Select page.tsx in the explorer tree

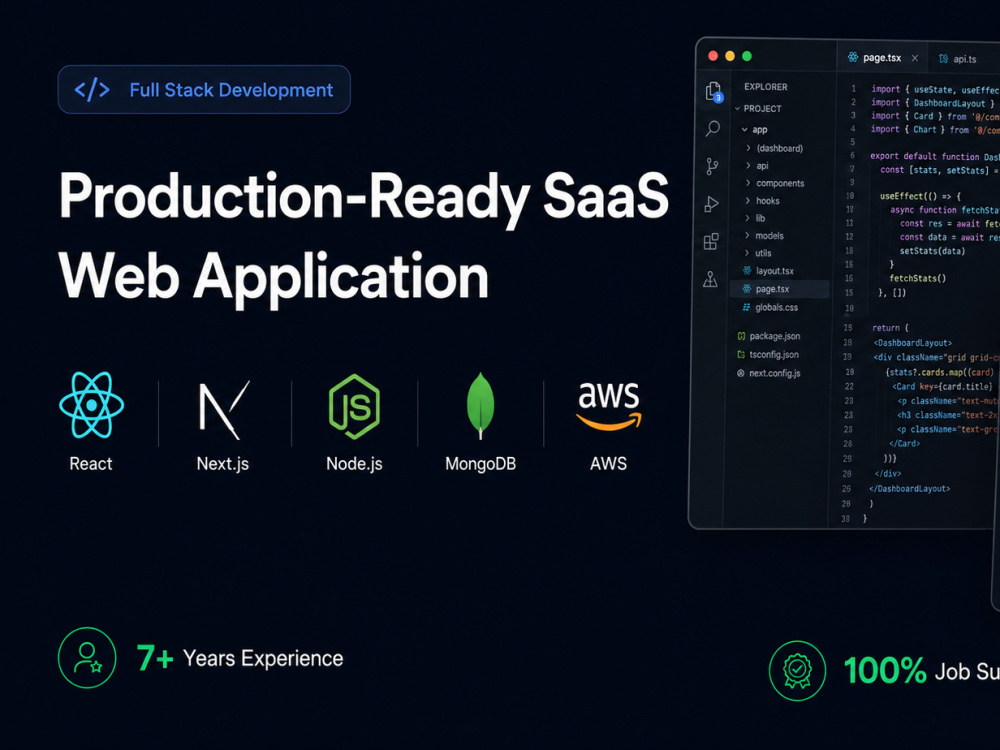(x=779, y=289)
